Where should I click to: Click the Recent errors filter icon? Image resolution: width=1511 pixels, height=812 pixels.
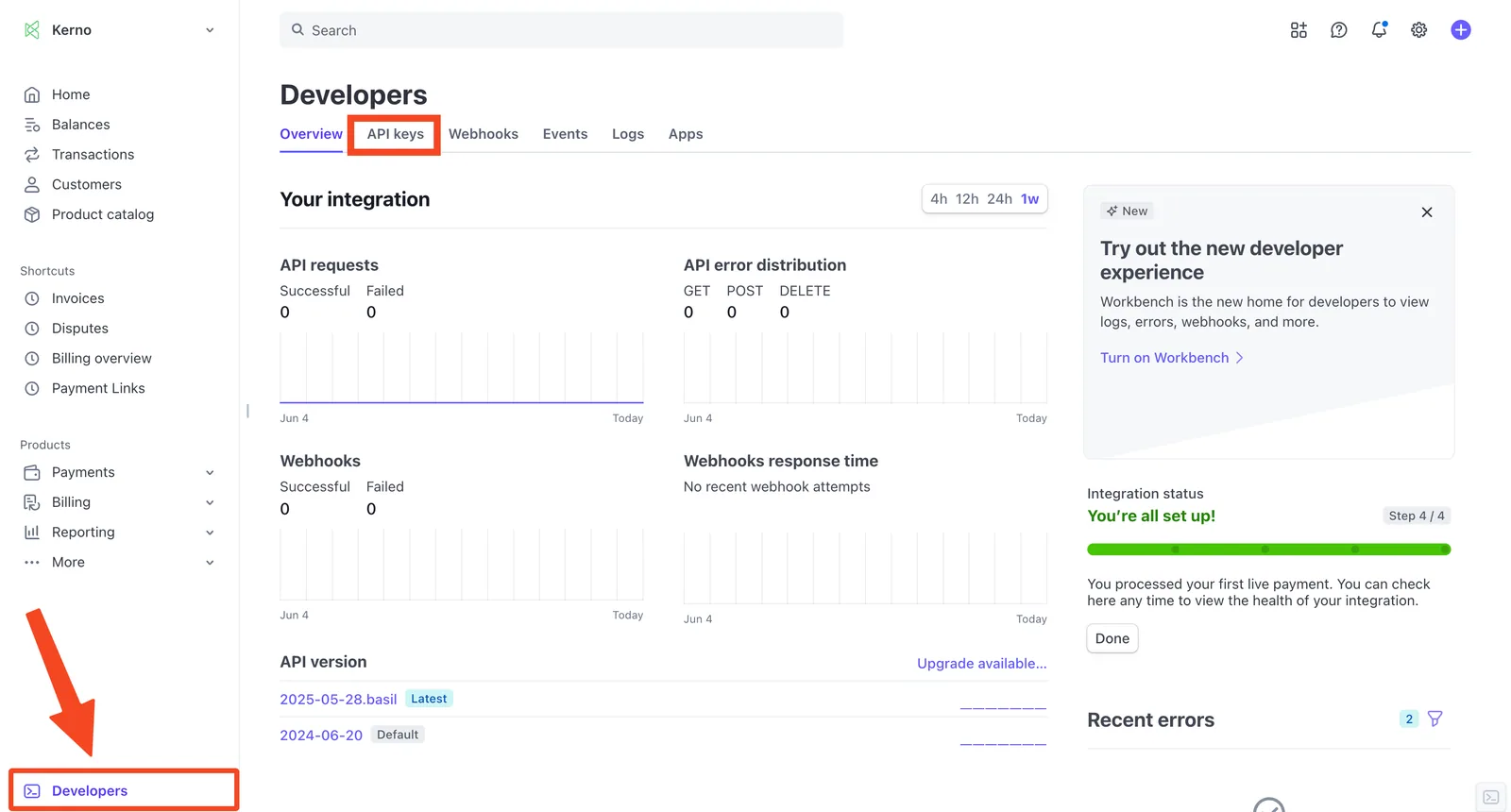point(1435,719)
